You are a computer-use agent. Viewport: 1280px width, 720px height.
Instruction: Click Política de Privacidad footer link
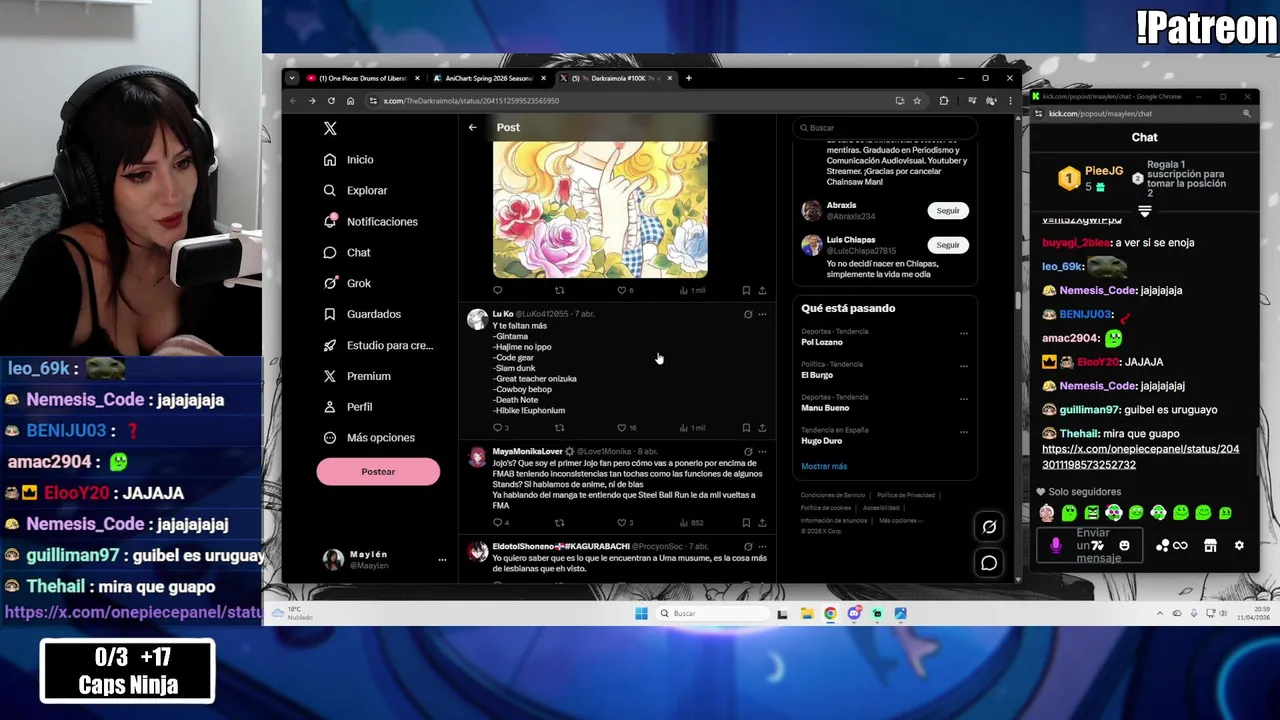click(x=906, y=495)
